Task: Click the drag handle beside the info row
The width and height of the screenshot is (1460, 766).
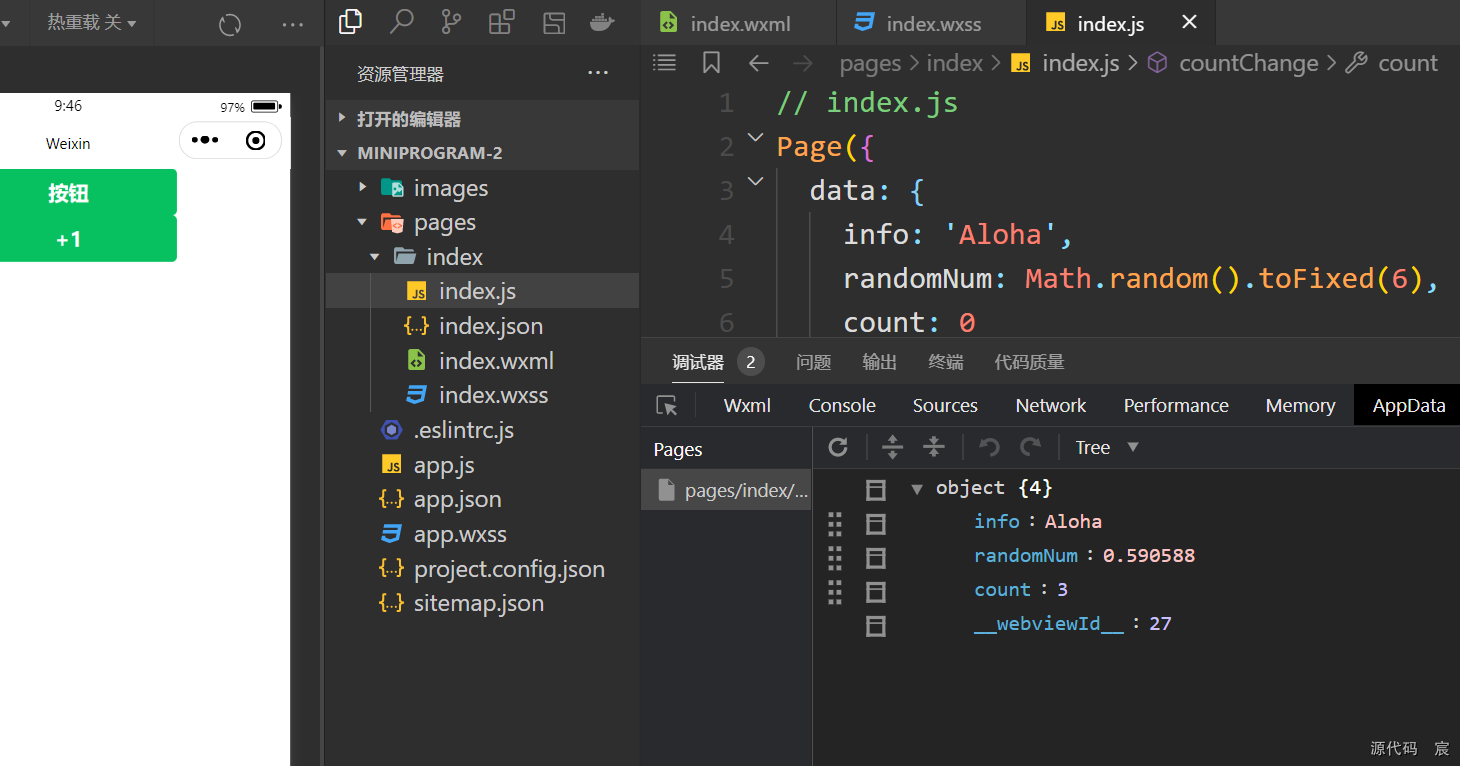Action: 835,523
